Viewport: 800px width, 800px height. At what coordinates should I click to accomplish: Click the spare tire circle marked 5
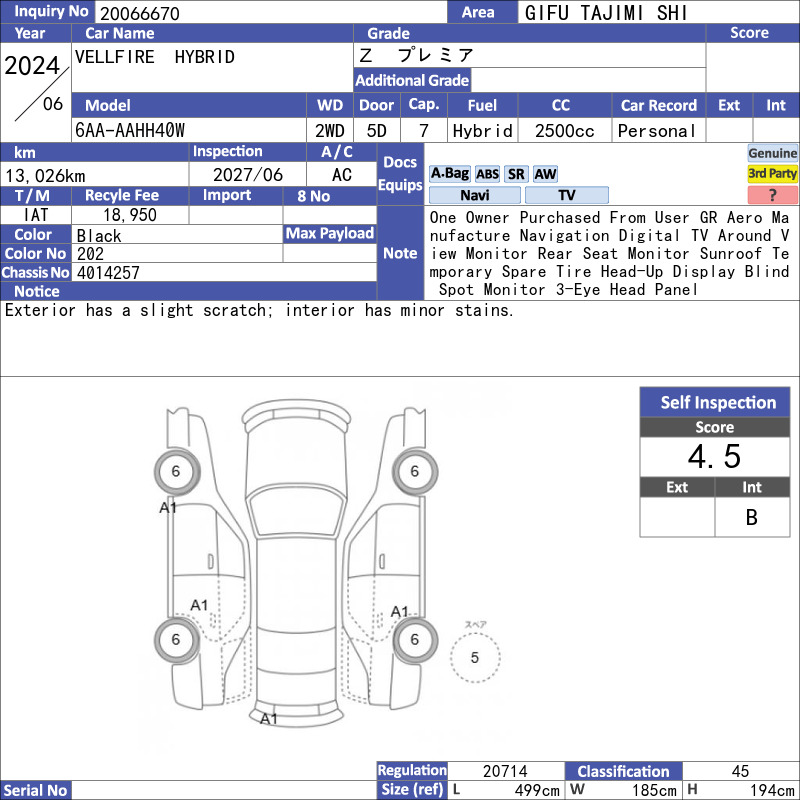[x=475, y=658]
